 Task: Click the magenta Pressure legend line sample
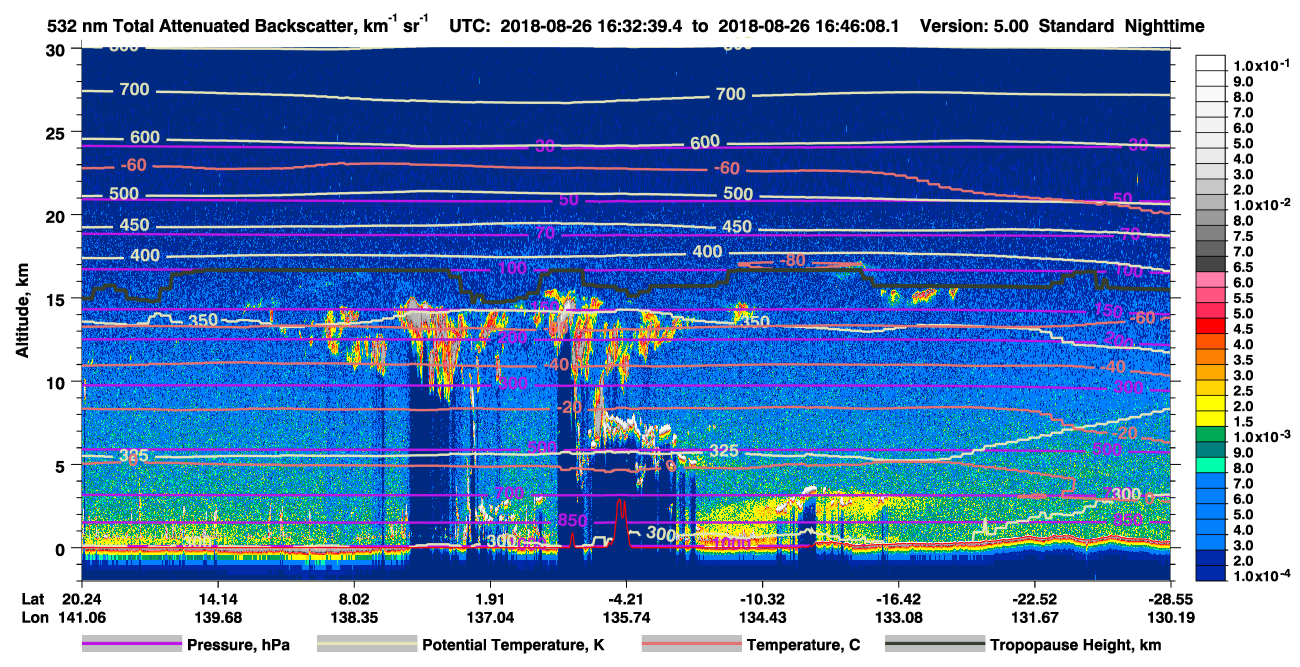coord(132,644)
